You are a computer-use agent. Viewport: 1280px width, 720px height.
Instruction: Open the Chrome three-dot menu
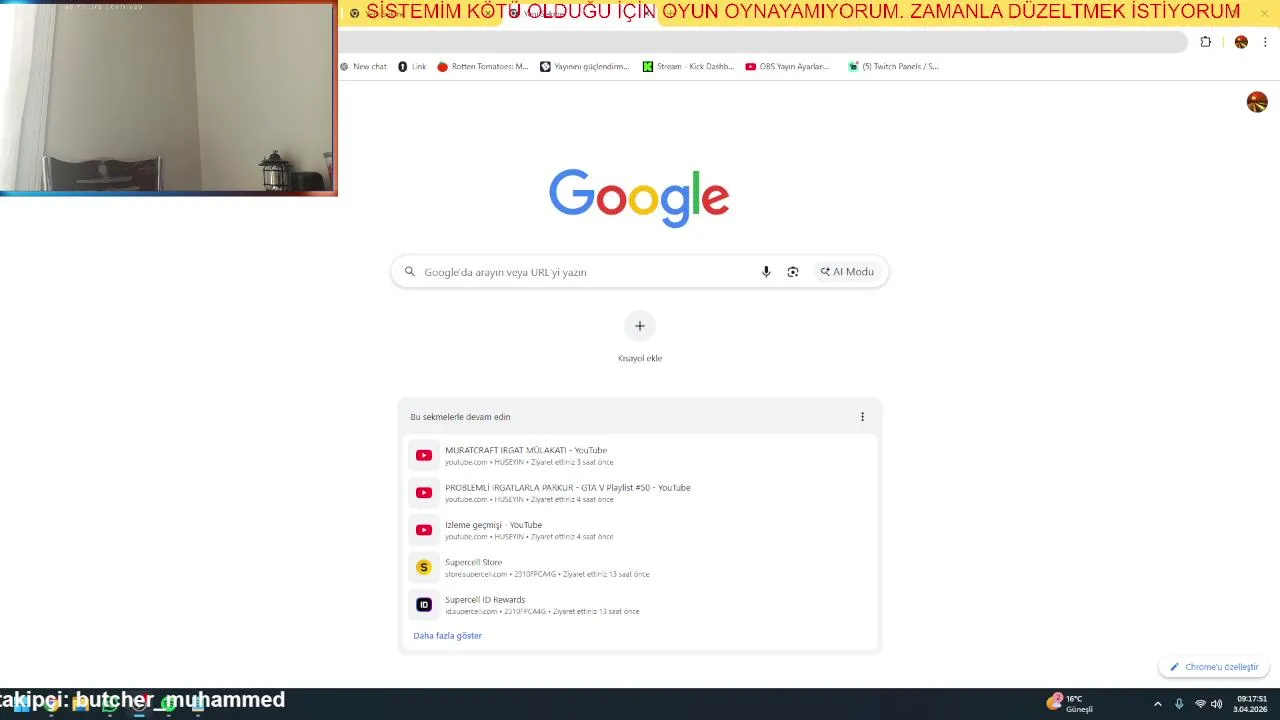1265,42
